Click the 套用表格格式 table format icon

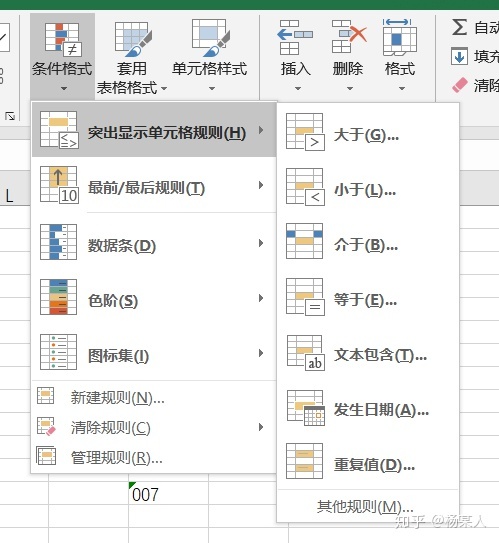[133, 39]
